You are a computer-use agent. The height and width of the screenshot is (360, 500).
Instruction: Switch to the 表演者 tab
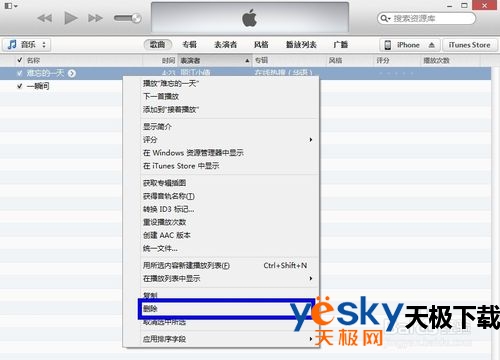[226, 44]
